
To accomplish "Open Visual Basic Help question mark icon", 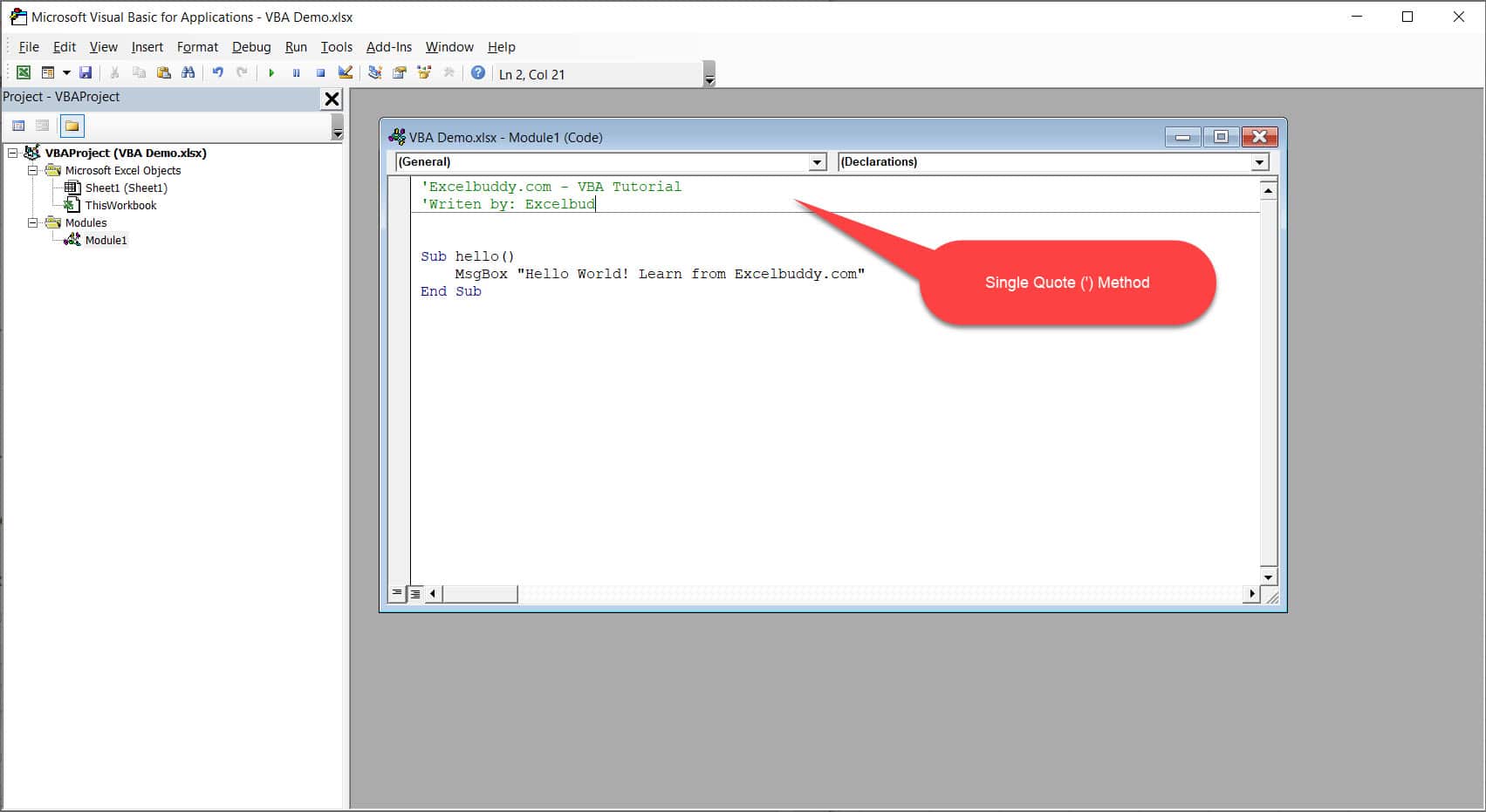I will (x=477, y=73).
